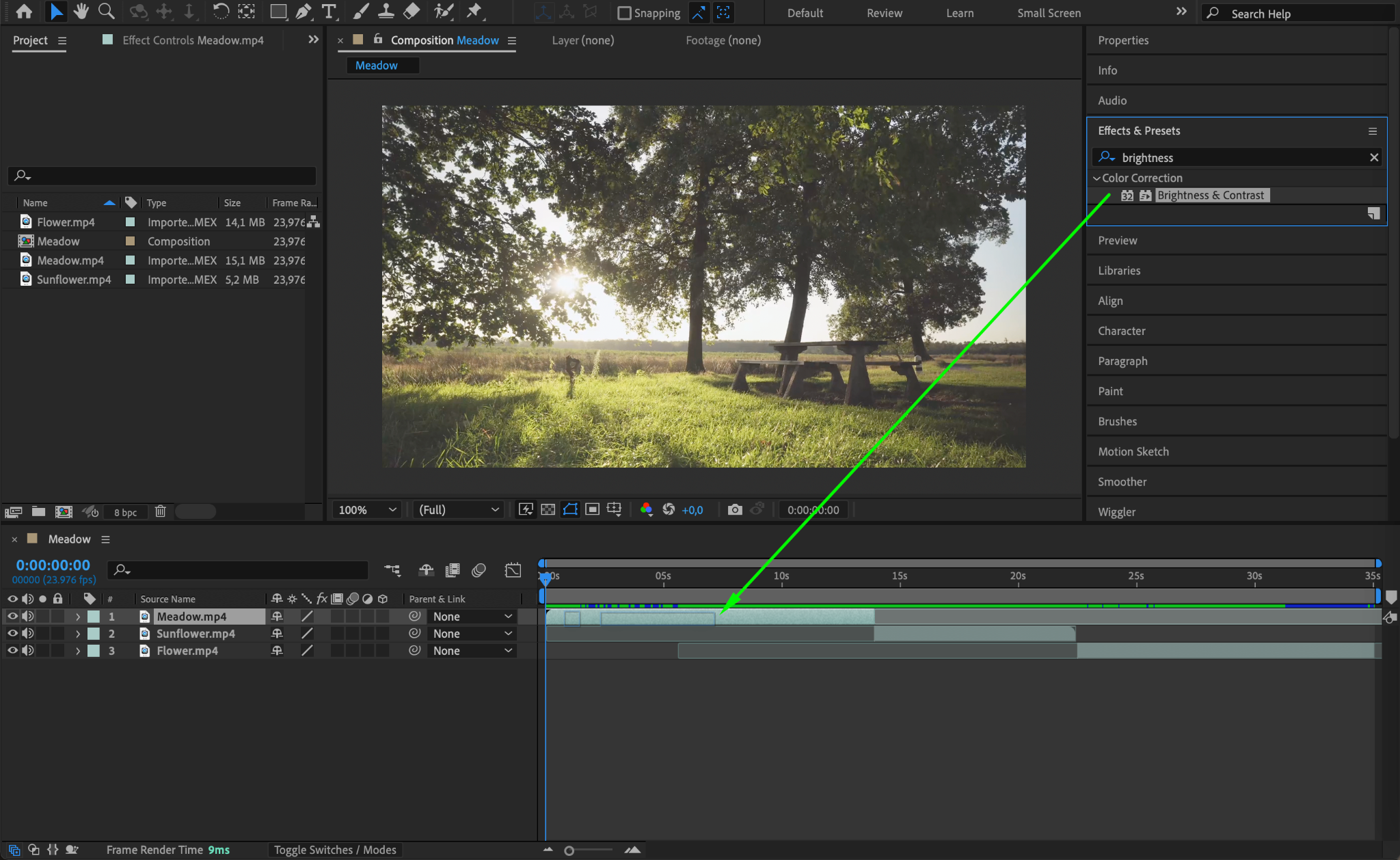Open the (Full) resolution dropdown
This screenshot has height=860, width=1400.
458,509
